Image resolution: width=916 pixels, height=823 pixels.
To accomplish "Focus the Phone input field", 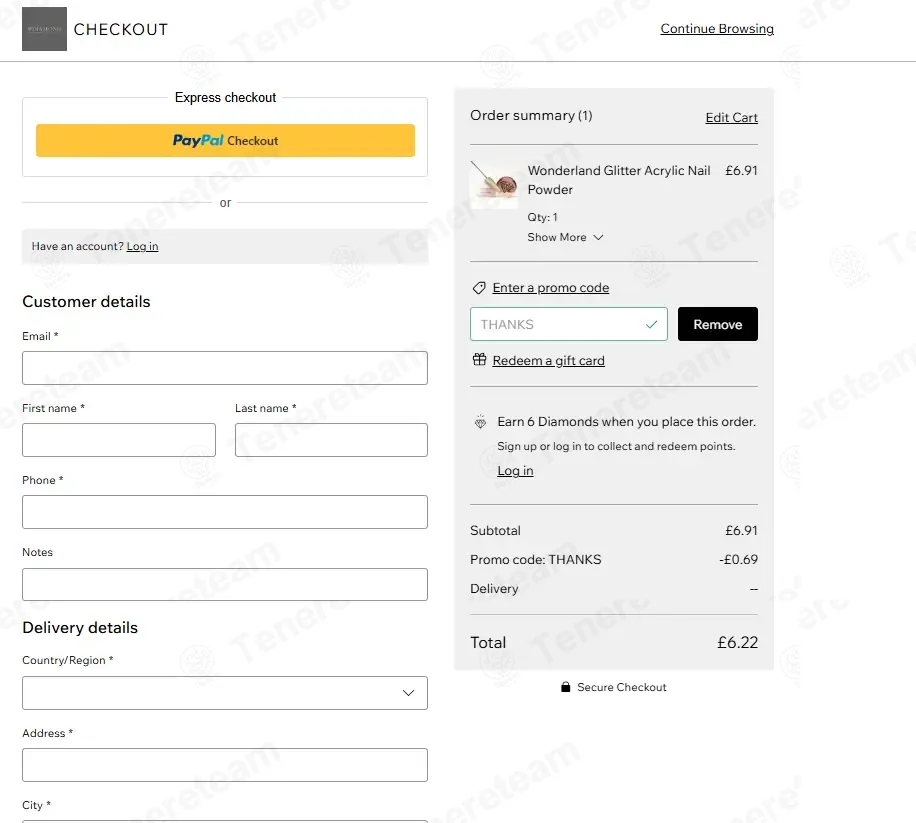I will click(x=225, y=512).
